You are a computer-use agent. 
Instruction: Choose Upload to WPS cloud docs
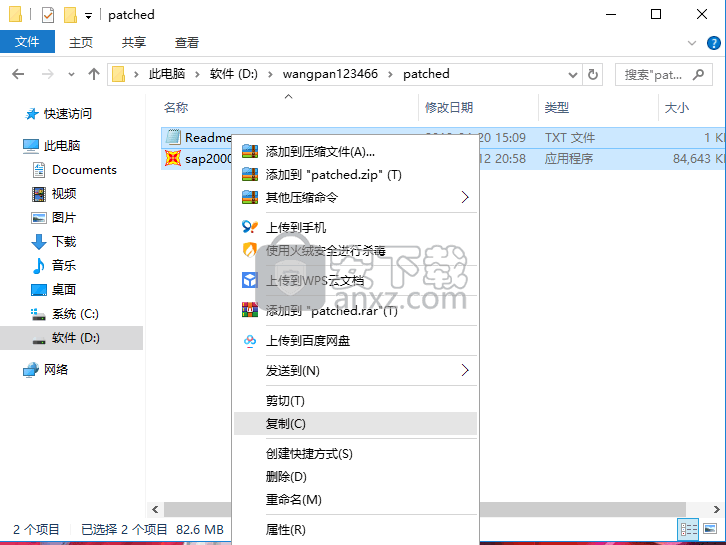pos(356,280)
